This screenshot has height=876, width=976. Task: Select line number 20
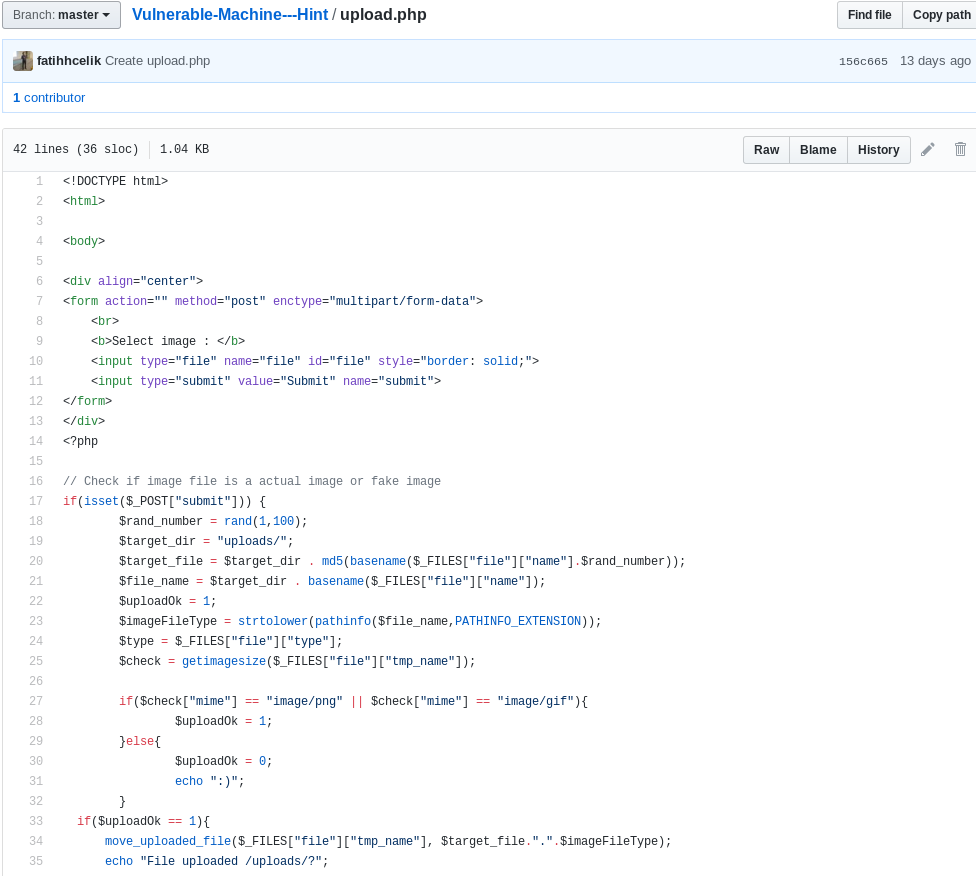36,561
